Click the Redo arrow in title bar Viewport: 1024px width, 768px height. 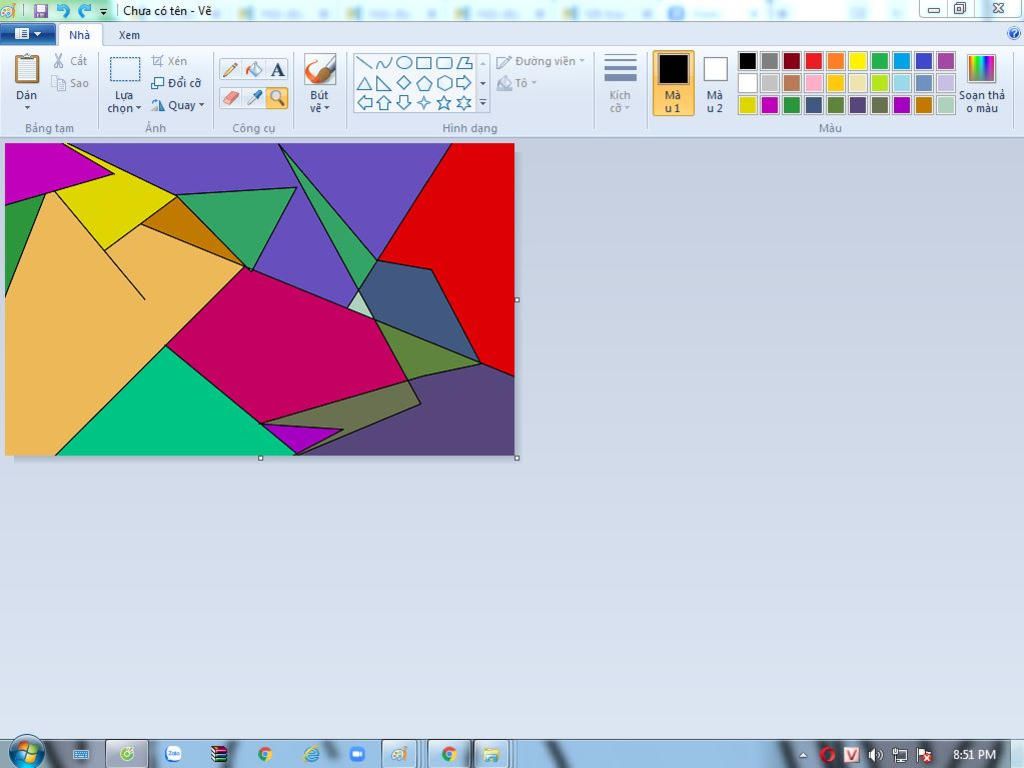coord(84,10)
